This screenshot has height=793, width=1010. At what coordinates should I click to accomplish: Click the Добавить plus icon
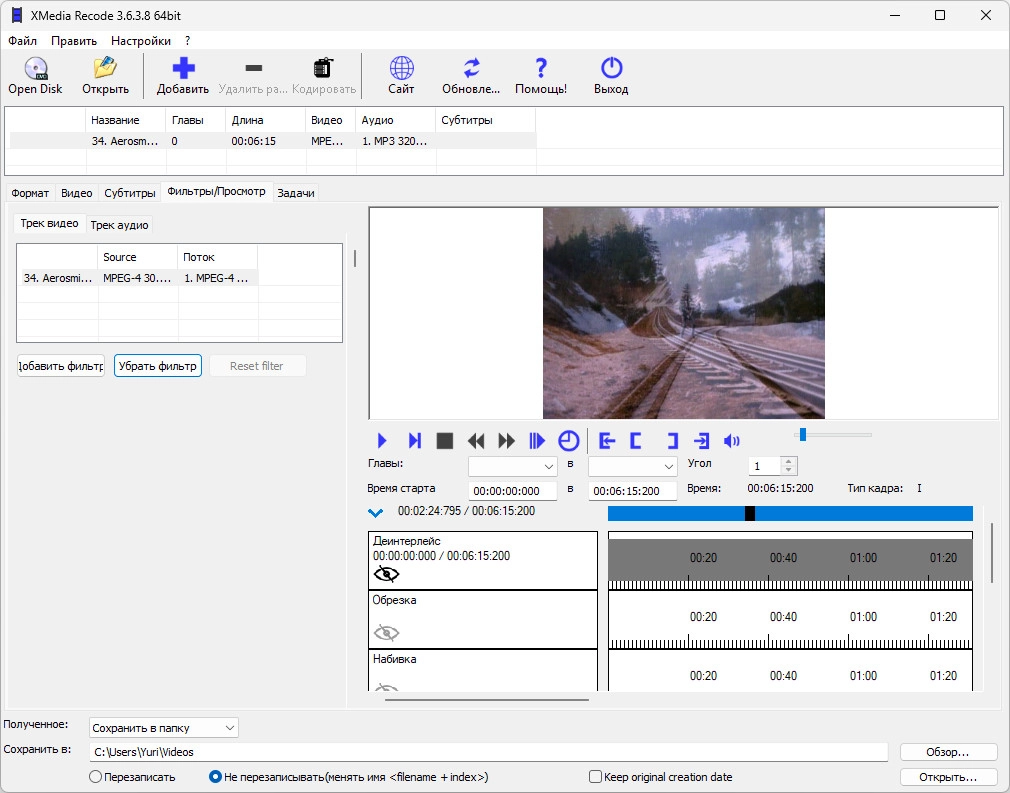tap(183, 68)
